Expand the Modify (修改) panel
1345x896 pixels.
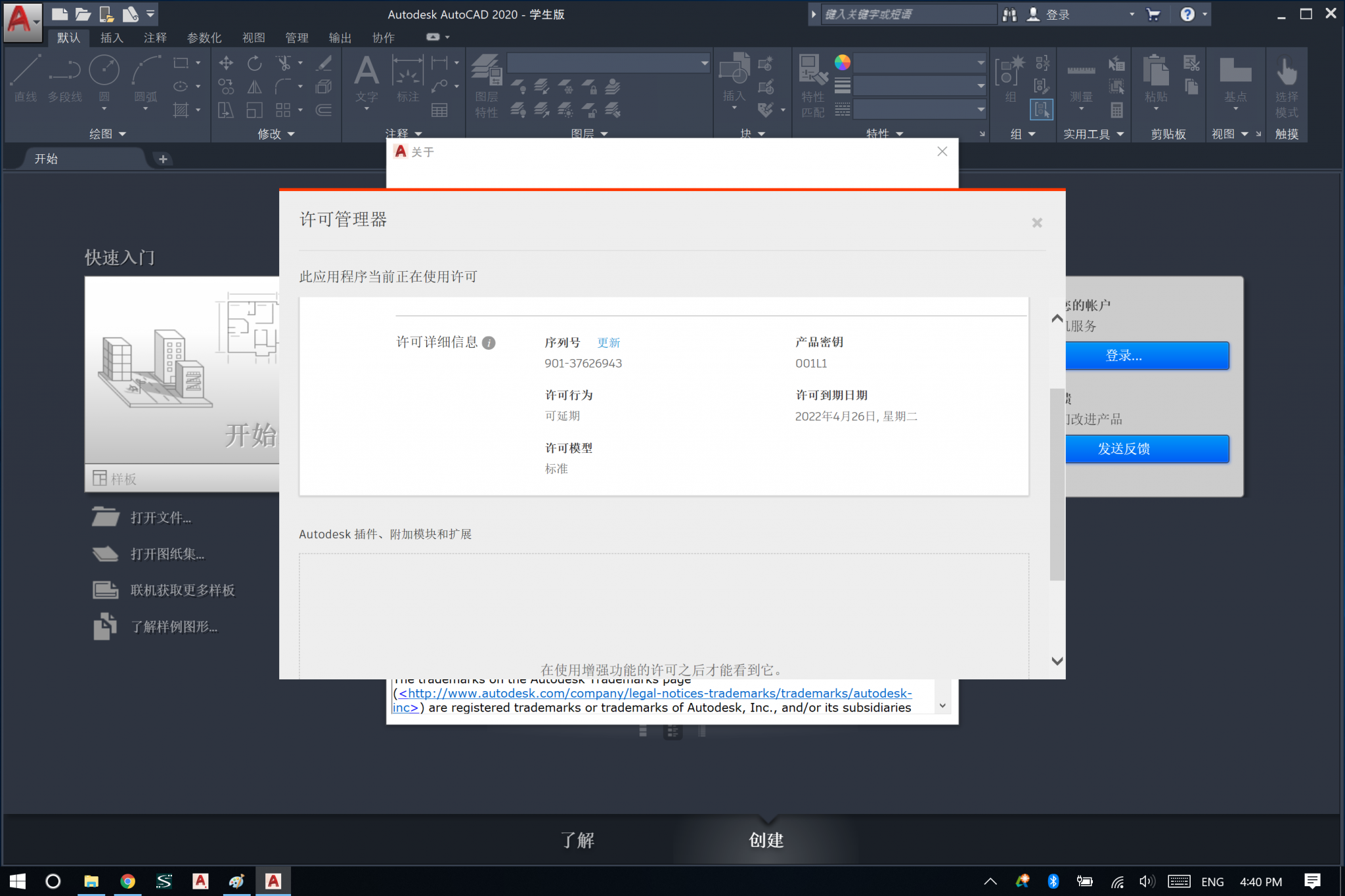276,134
